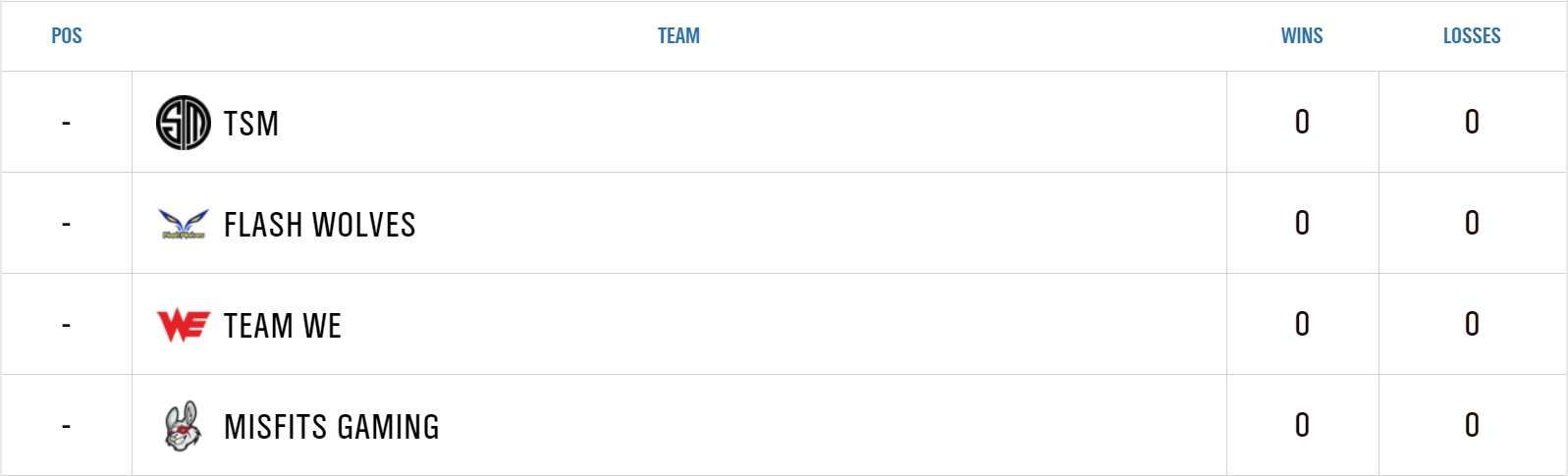
Task: Select the MISFITS GAMING team name
Action: 332,427
